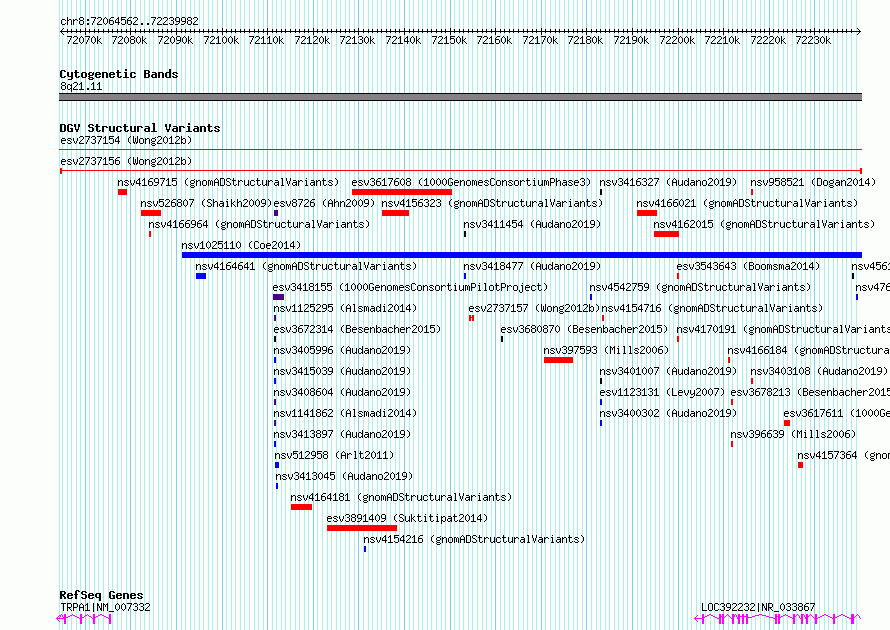Click esv8726 (Ahn2009) label
890x630 pixels.
tap(324, 203)
